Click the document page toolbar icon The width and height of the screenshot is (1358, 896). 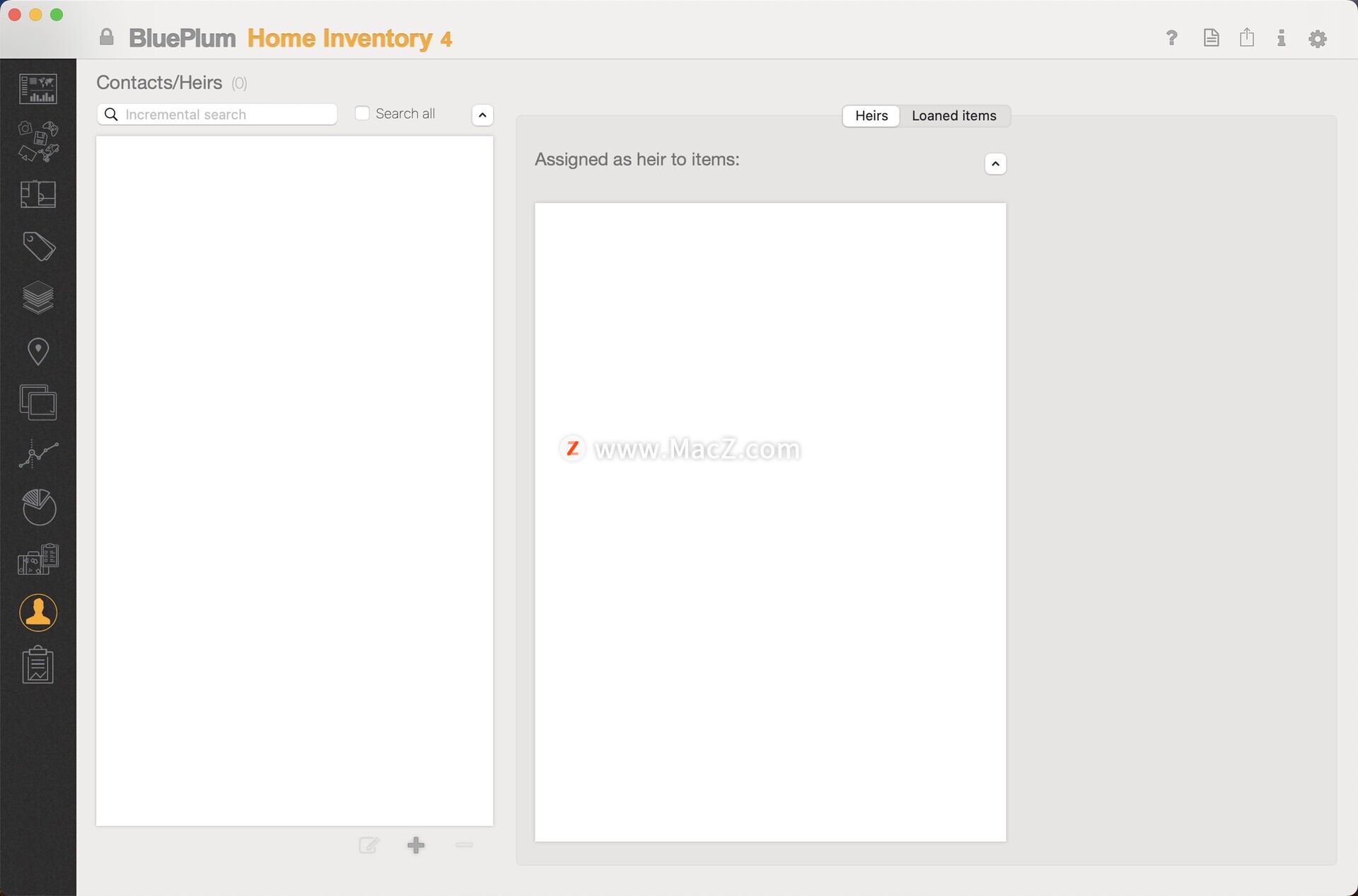1212,37
